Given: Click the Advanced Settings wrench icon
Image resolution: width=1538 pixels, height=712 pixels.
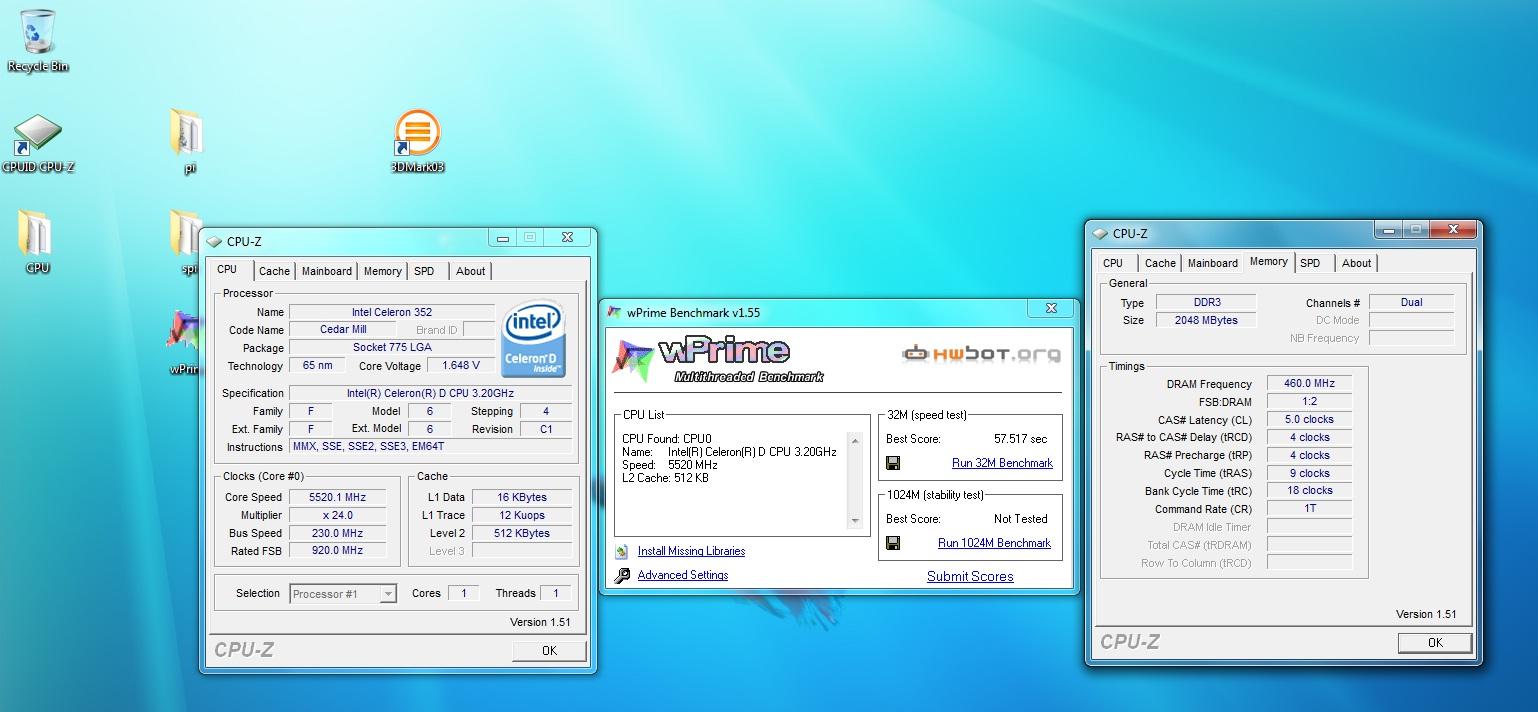Looking at the screenshot, I should (x=621, y=575).
